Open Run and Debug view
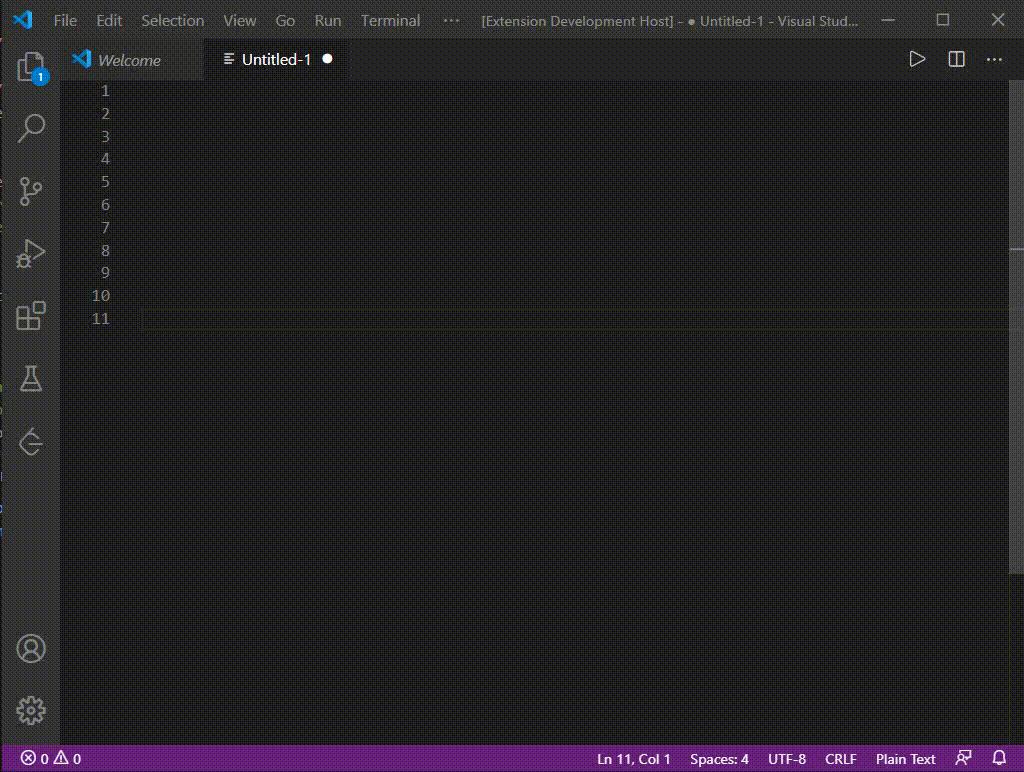This screenshot has height=772, width=1024. tap(31, 253)
